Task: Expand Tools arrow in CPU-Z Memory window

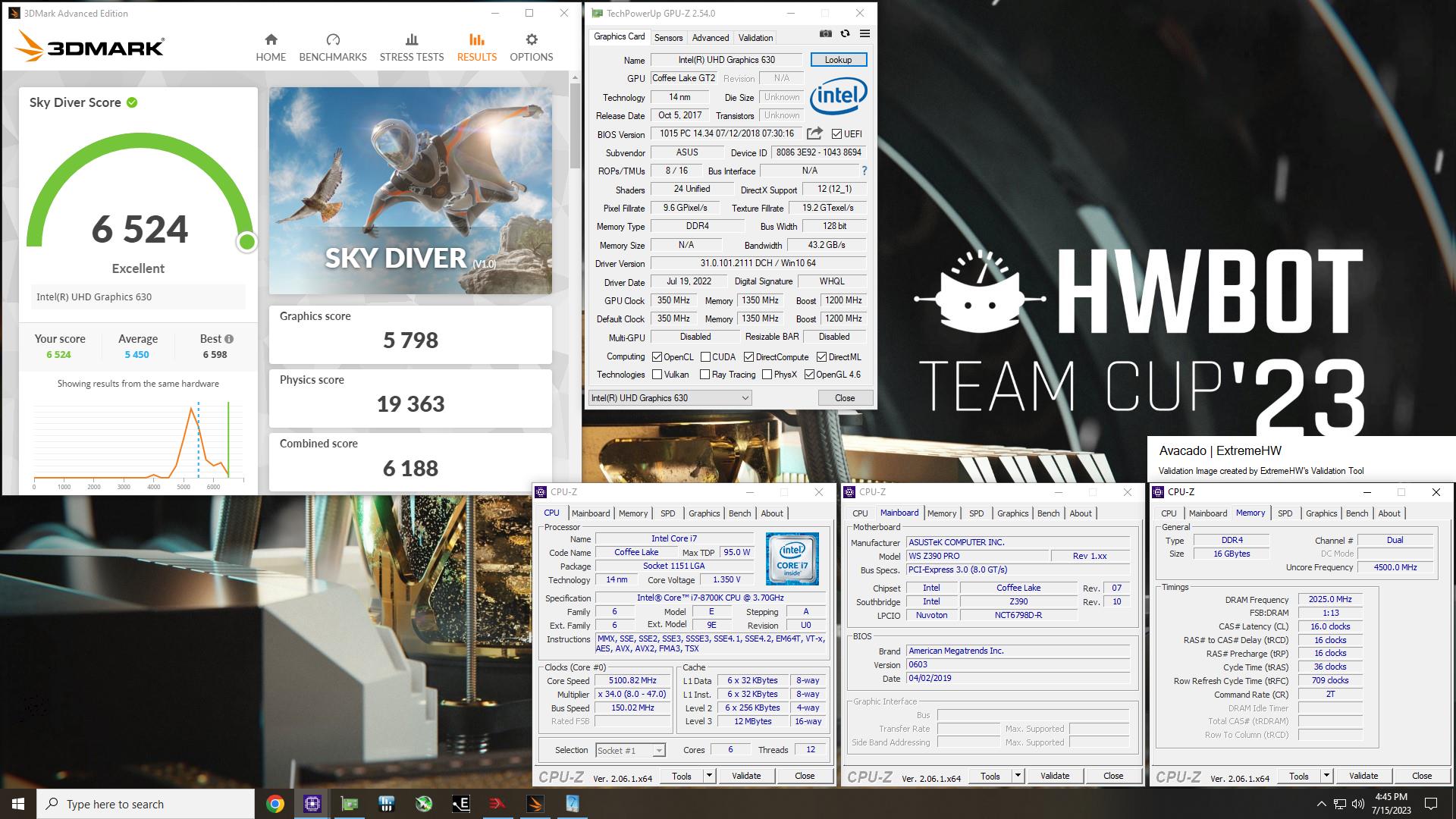Action: (1326, 775)
